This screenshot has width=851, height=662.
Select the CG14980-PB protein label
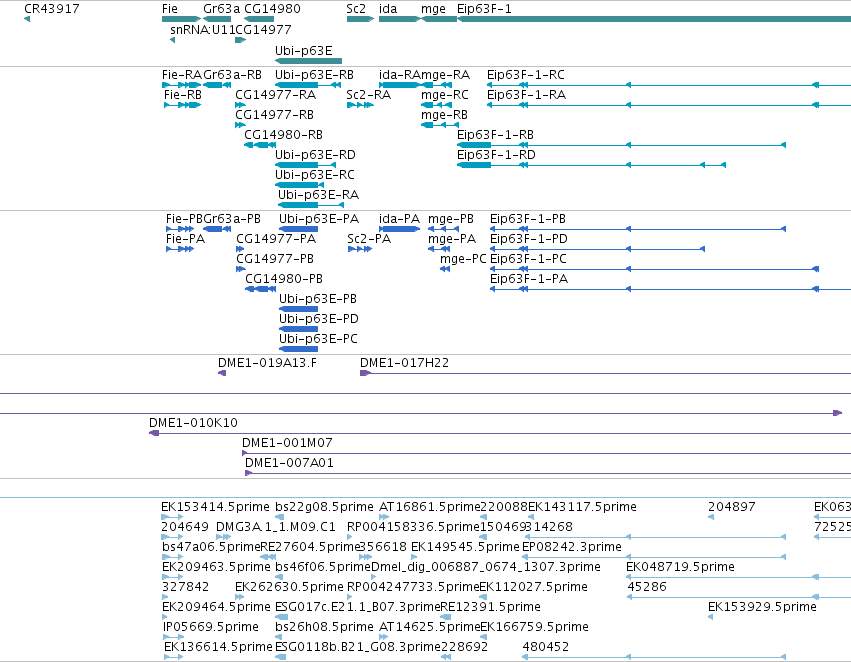click(284, 279)
